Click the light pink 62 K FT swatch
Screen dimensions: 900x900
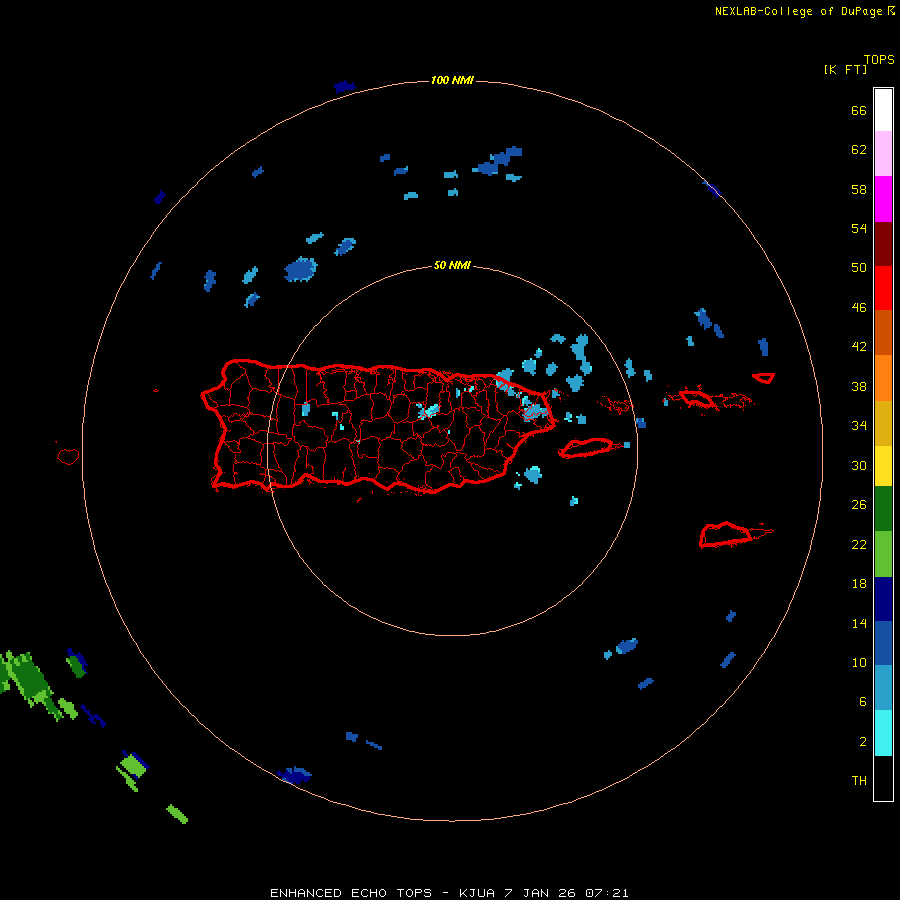(x=883, y=153)
